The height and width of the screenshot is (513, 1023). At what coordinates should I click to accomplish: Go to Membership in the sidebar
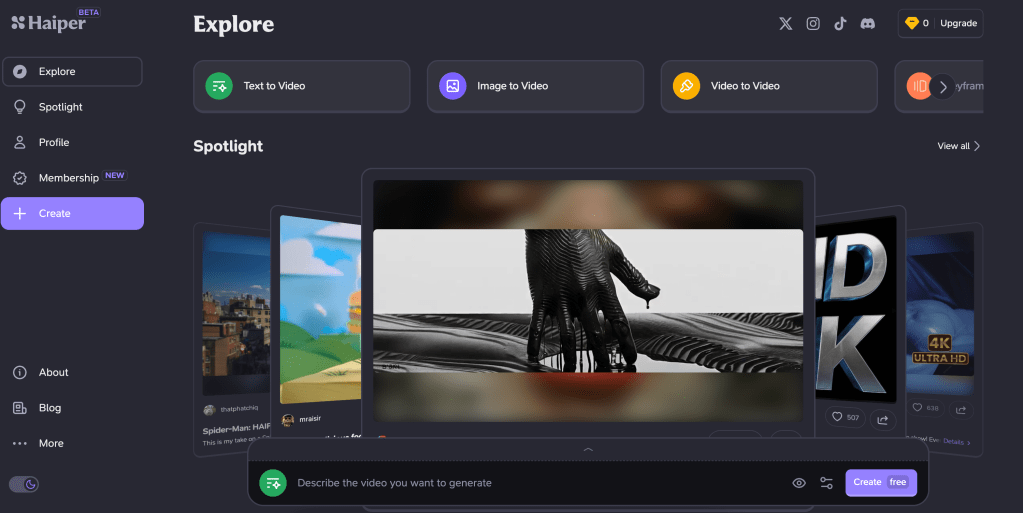(x=68, y=178)
